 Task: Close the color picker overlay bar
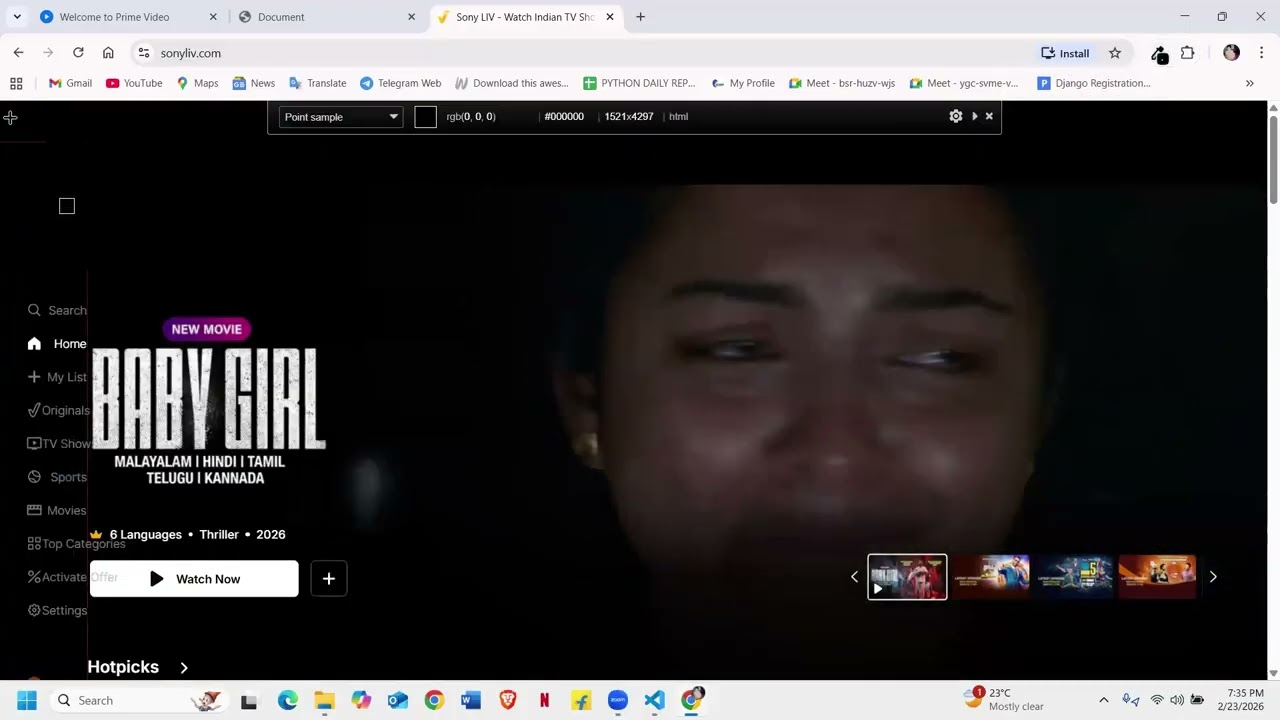point(989,116)
